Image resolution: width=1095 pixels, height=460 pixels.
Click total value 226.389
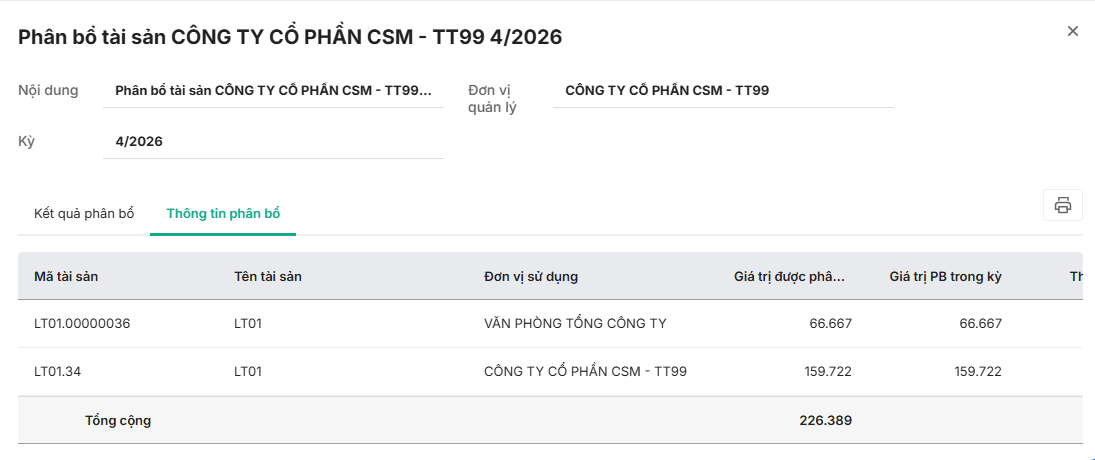825,421
